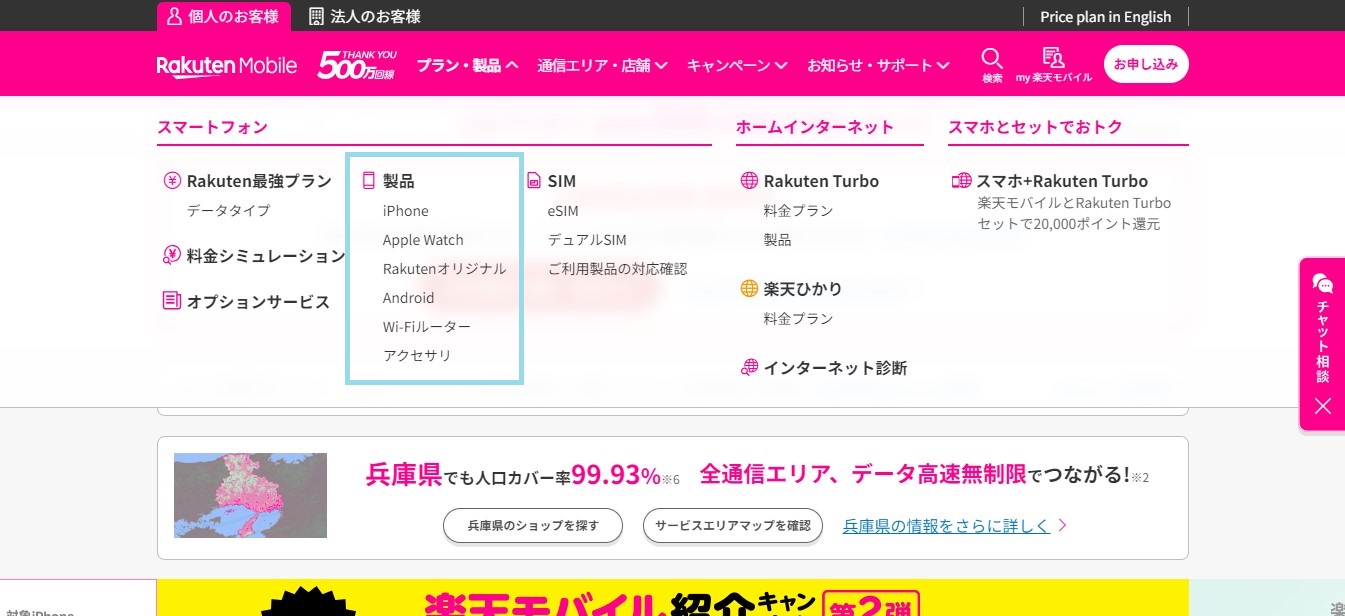Select アクセサリ products
1345x616 pixels.
417,356
